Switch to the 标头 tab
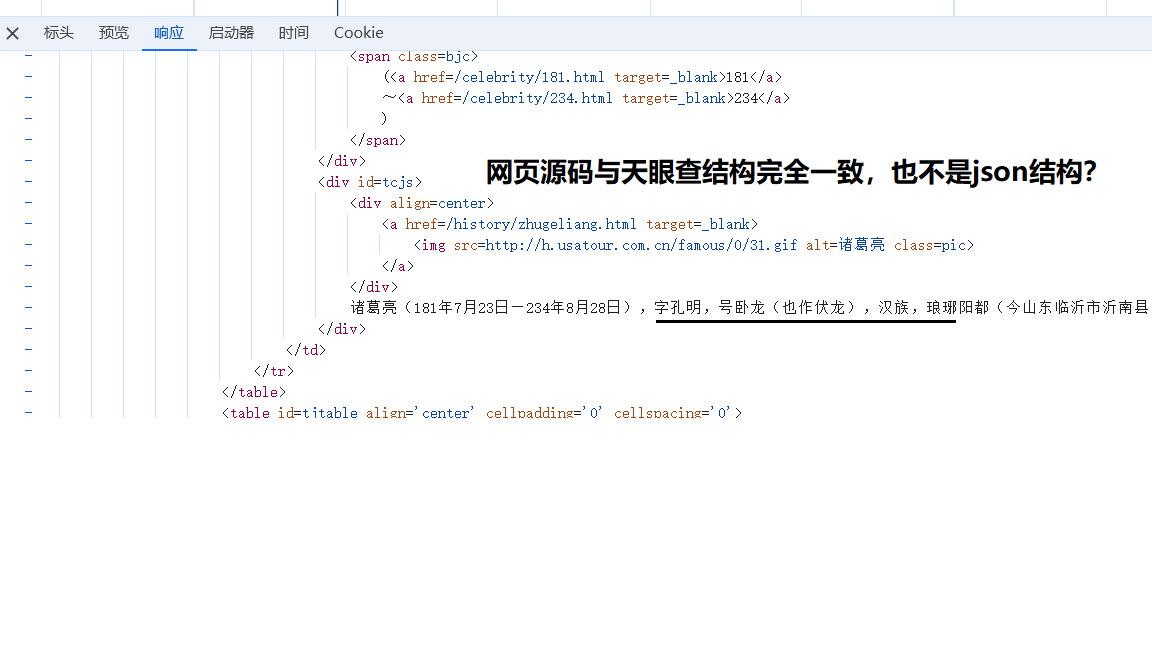Screen dimensions: 1152x648 tap(59, 33)
